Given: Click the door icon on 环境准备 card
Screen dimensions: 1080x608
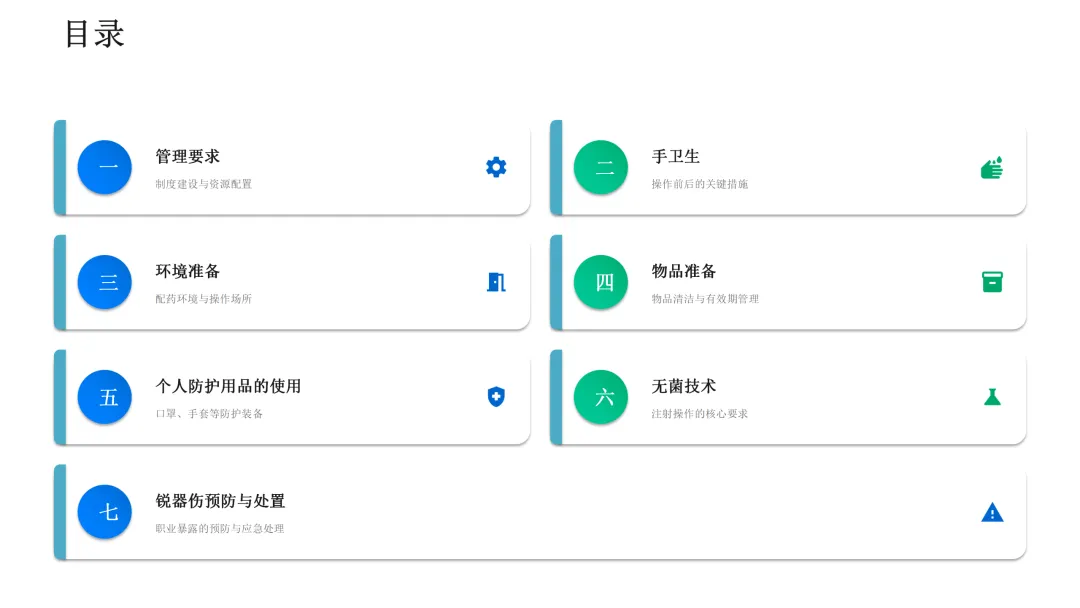Looking at the screenshot, I should tap(496, 282).
